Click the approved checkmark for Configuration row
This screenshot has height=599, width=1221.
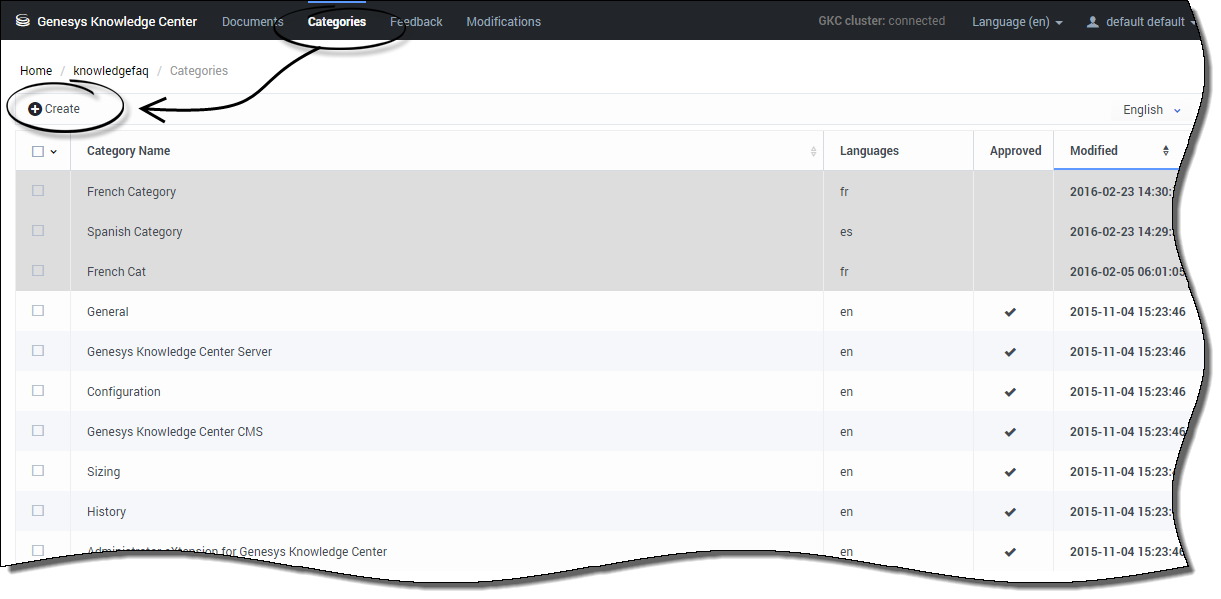coord(1010,392)
